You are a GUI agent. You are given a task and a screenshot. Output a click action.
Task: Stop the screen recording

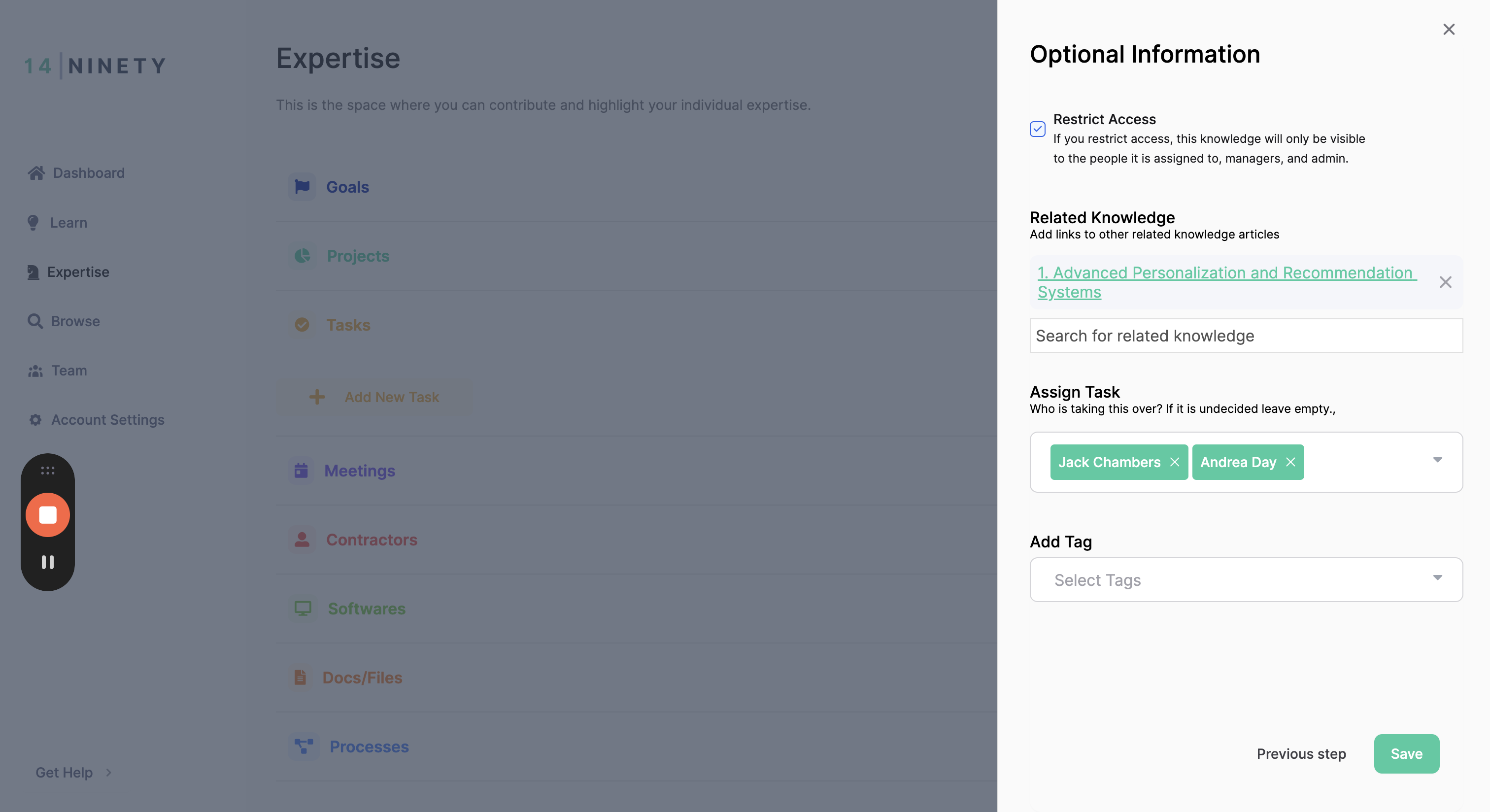click(47, 514)
